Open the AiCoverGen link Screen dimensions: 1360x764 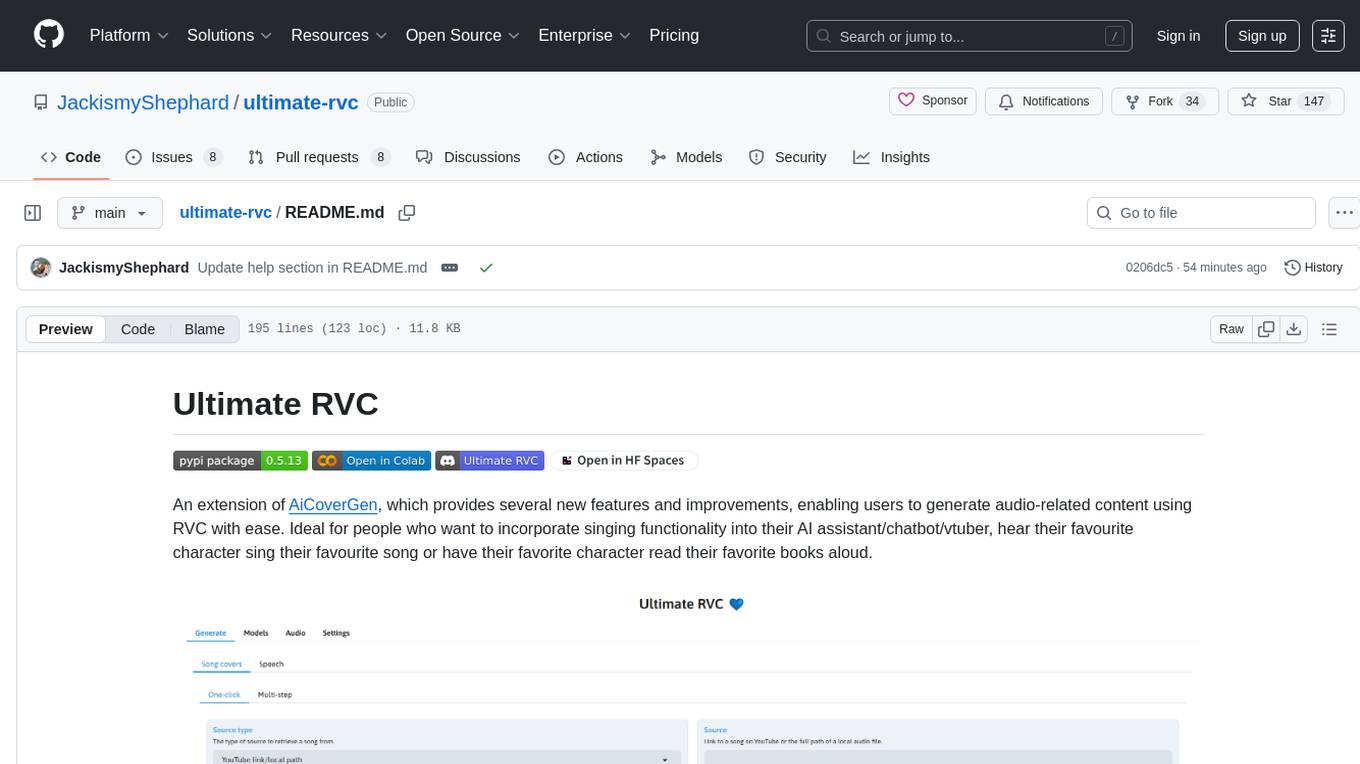[x=333, y=504]
